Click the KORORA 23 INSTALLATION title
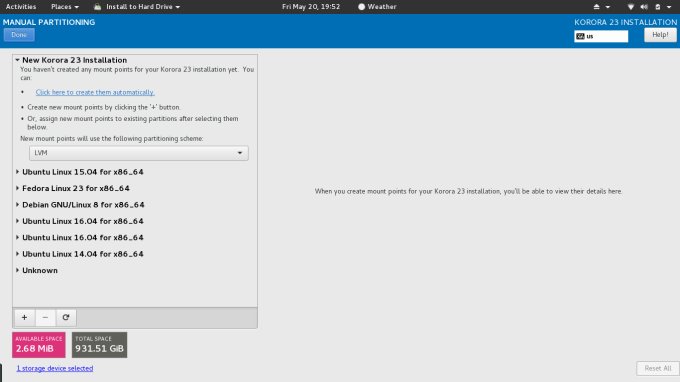This screenshot has width=680, height=382. (625, 22)
